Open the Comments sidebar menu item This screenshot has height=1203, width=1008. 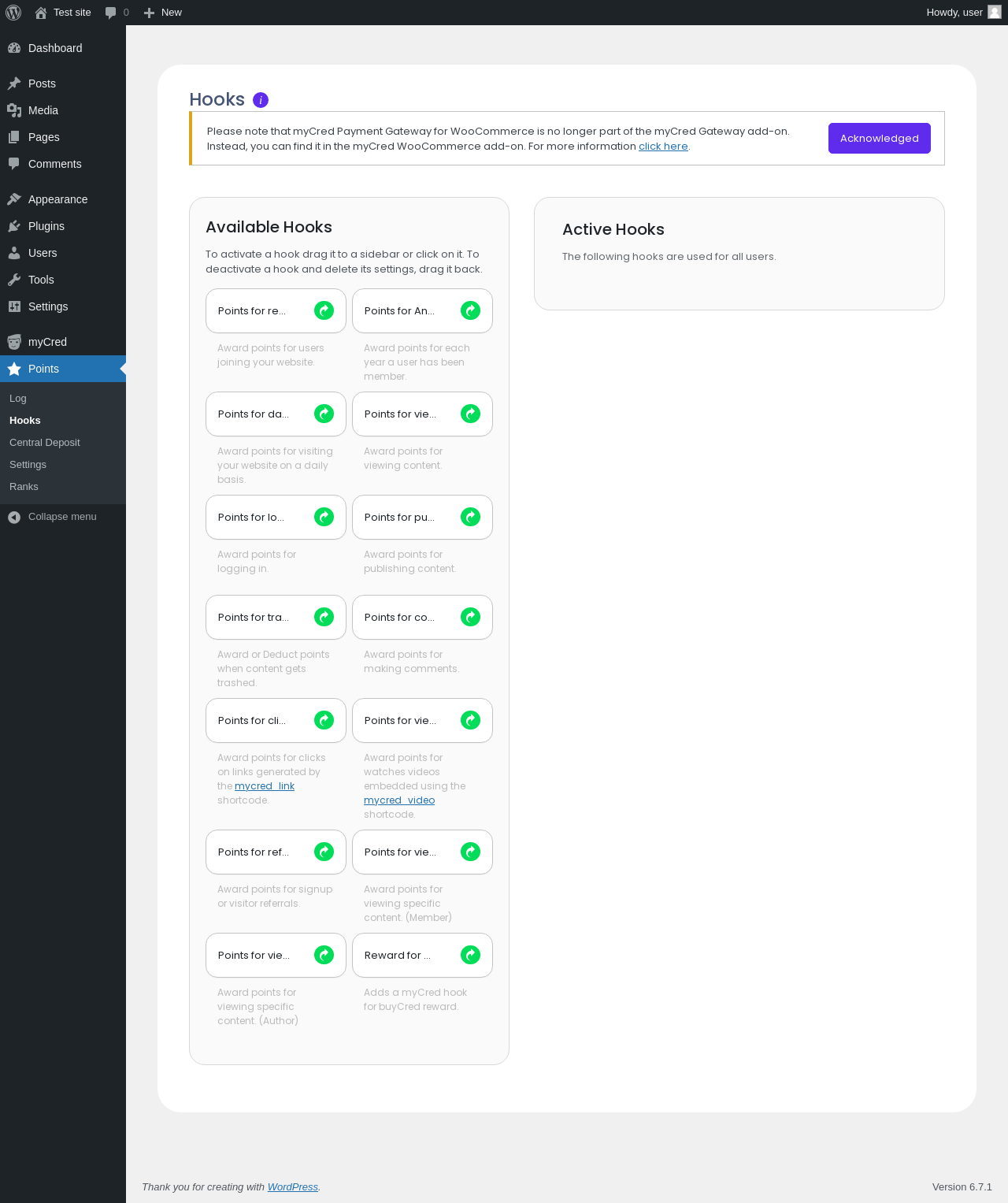[63, 164]
